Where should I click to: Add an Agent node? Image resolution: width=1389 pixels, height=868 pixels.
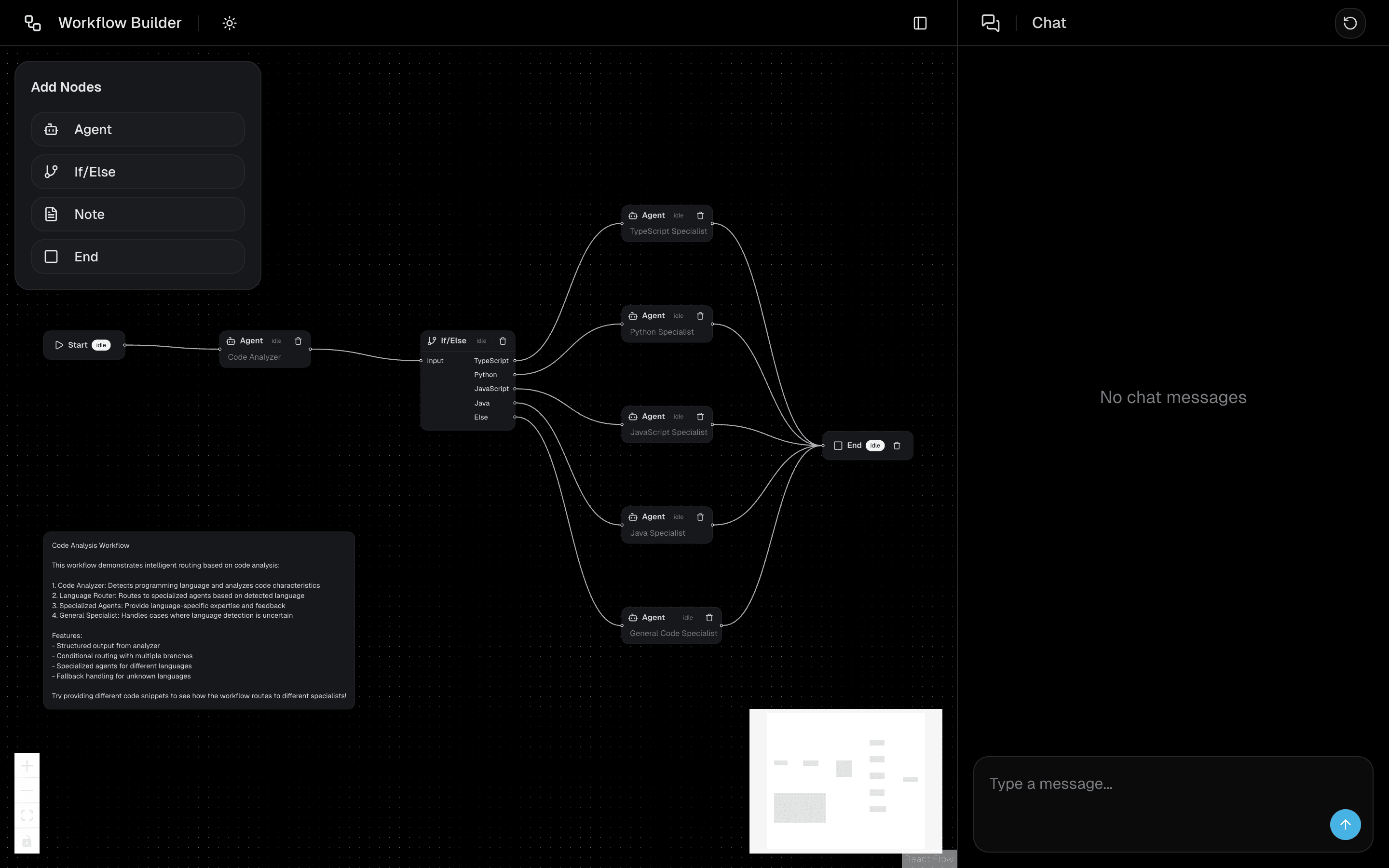pyautogui.click(x=137, y=129)
